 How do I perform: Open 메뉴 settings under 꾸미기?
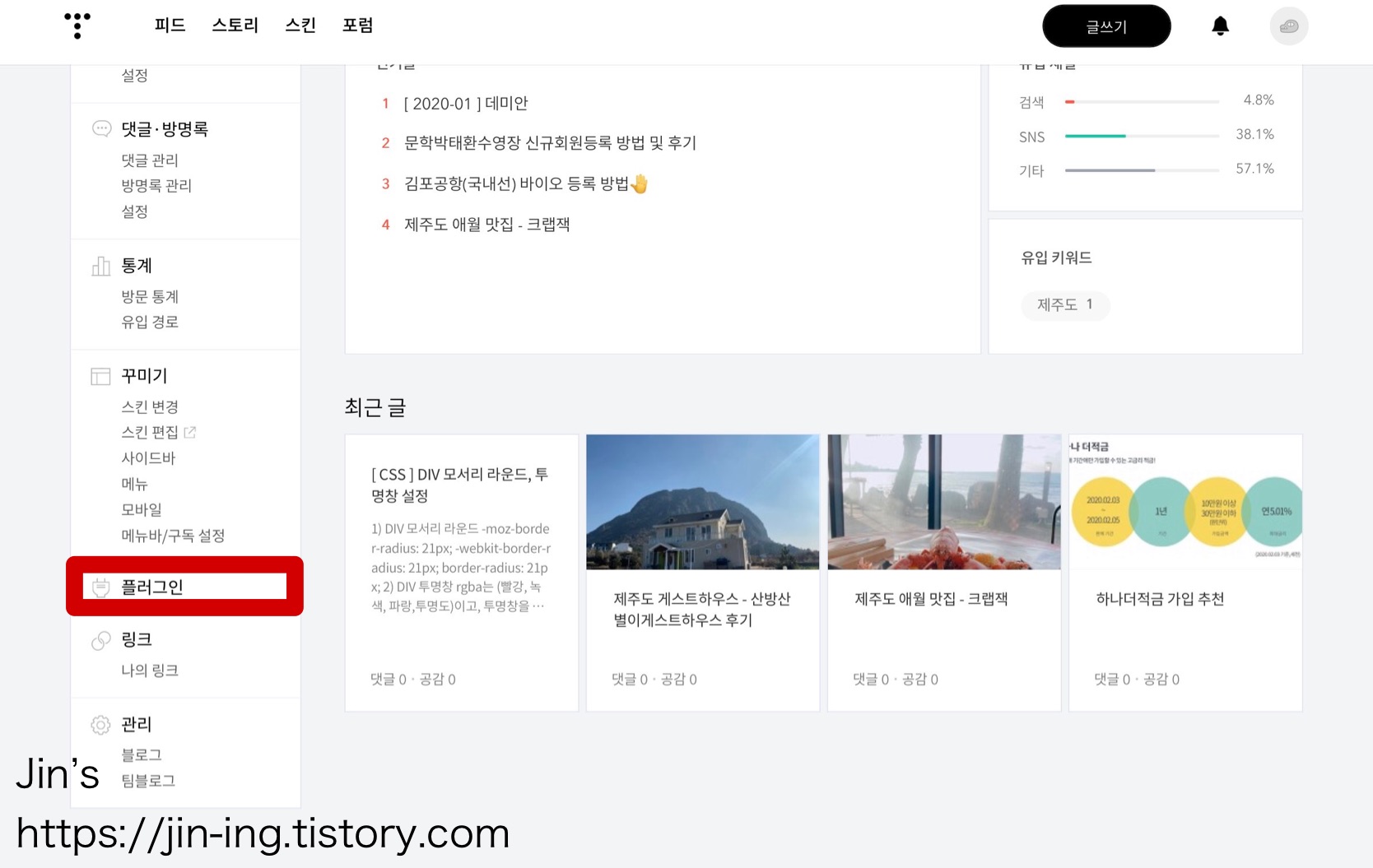[x=135, y=484]
